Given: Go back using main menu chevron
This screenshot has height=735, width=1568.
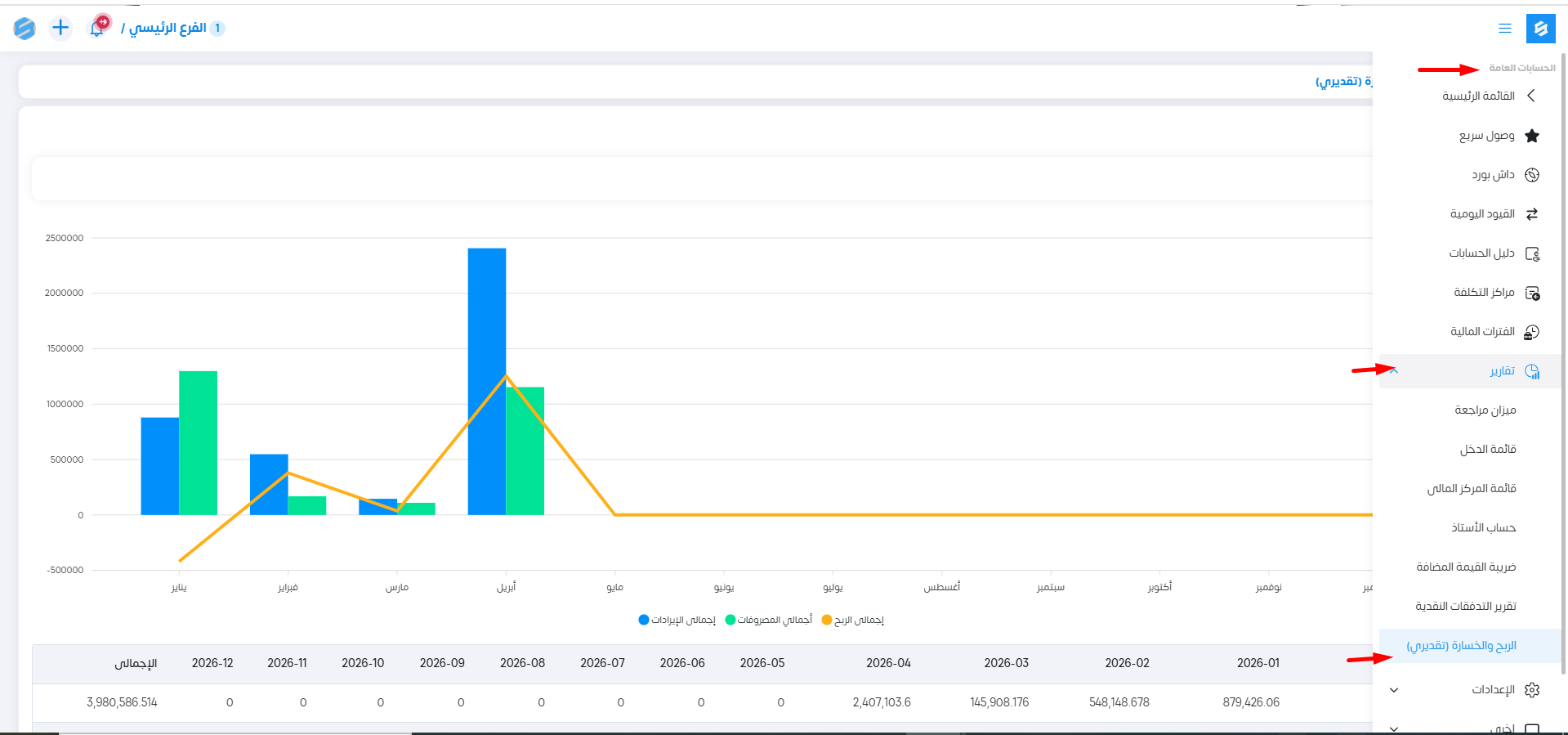Looking at the screenshot, I should [x=1531, y=96].
